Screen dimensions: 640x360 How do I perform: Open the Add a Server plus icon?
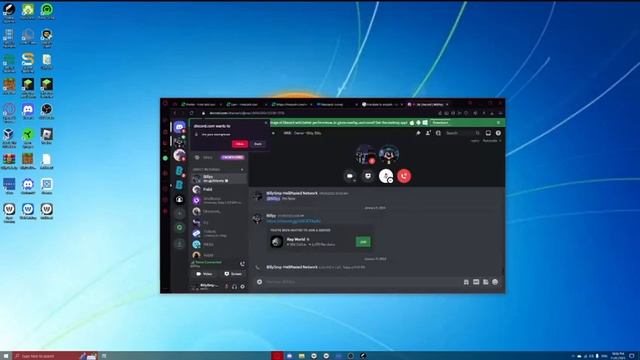click(x=180, y=213)
